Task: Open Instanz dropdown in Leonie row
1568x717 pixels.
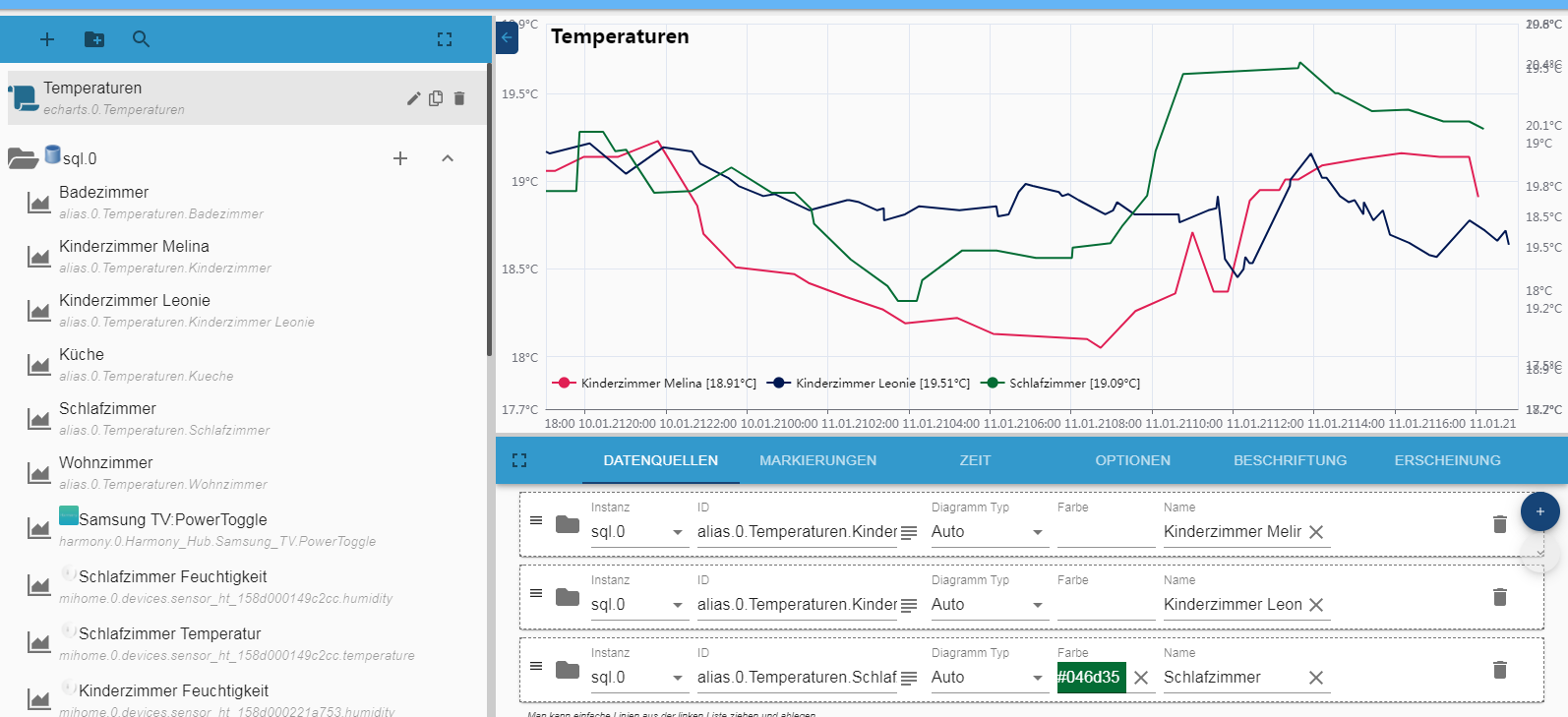Action: (638, 605)
